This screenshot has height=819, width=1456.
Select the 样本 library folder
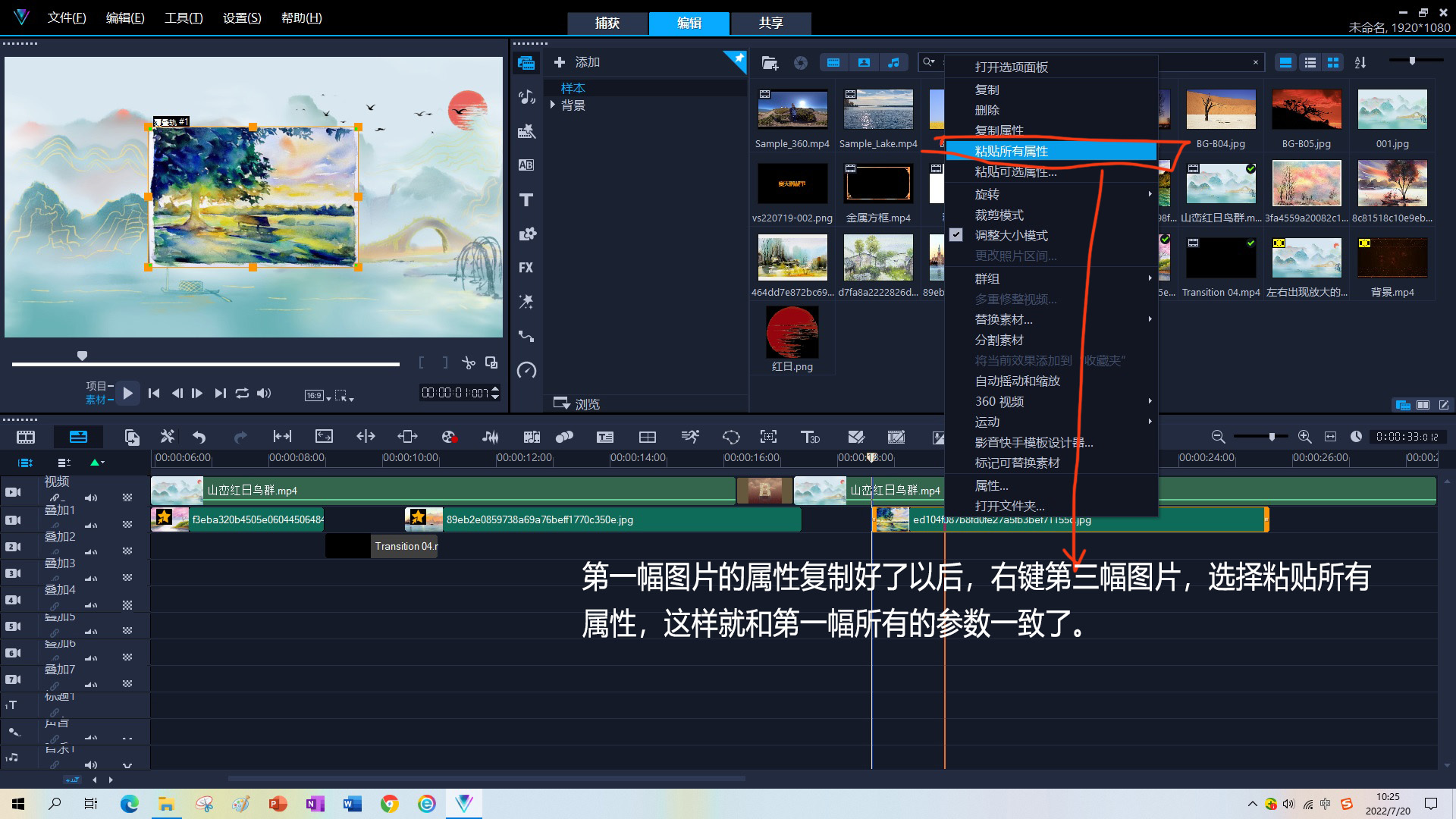(x=573, y=88)
